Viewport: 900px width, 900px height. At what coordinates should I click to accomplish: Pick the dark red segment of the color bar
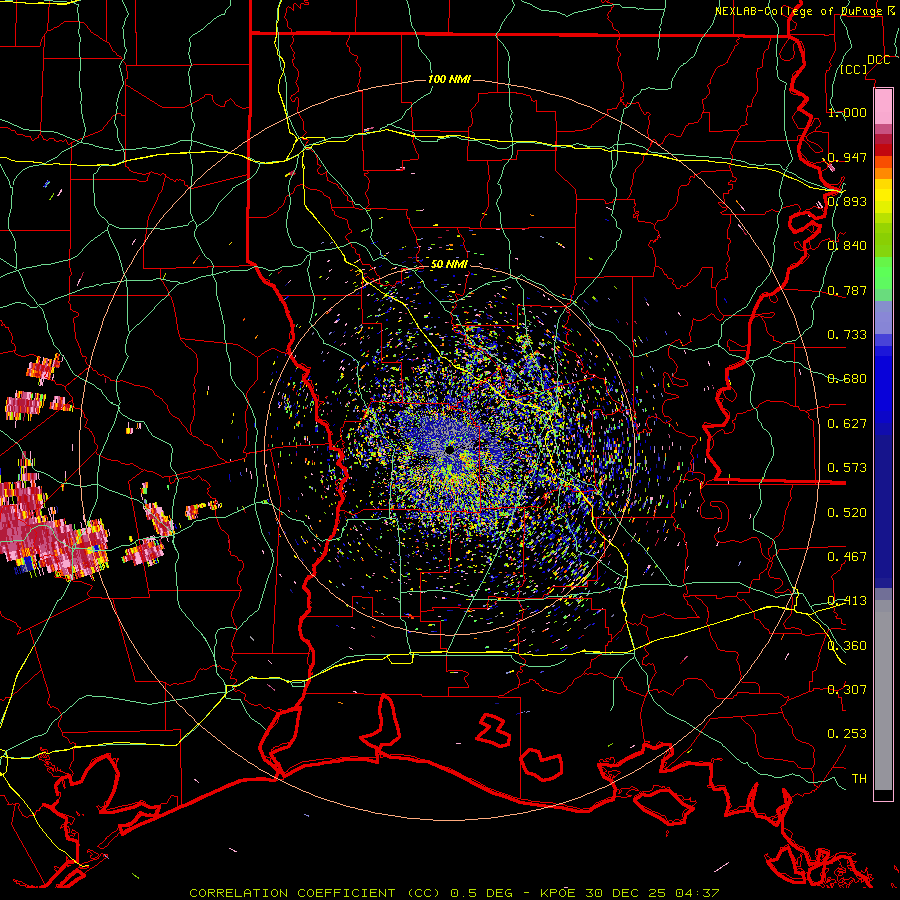(883, 150)
